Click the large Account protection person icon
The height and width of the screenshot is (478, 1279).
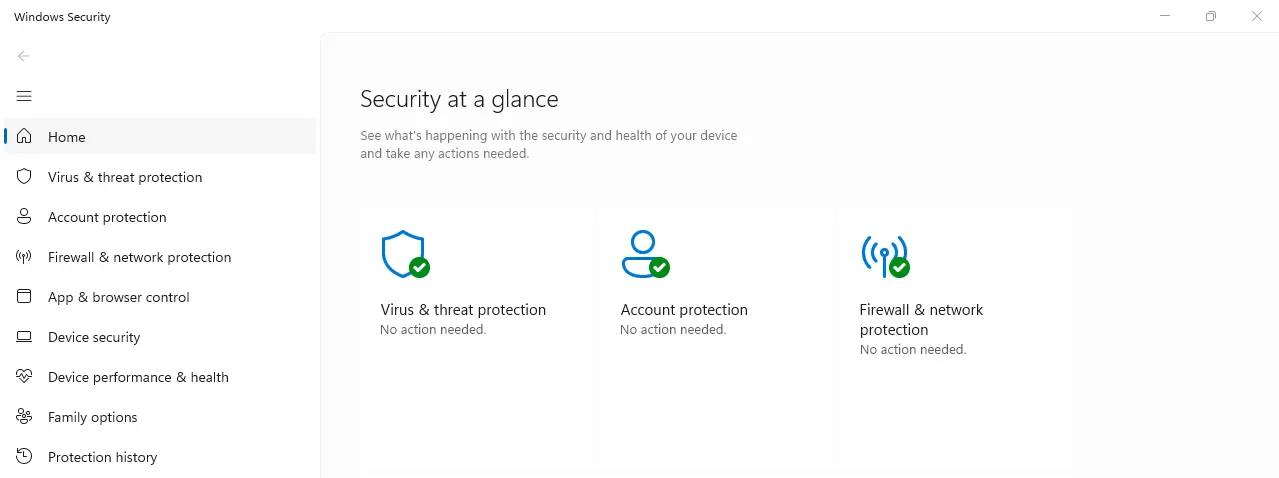[643, 254]
